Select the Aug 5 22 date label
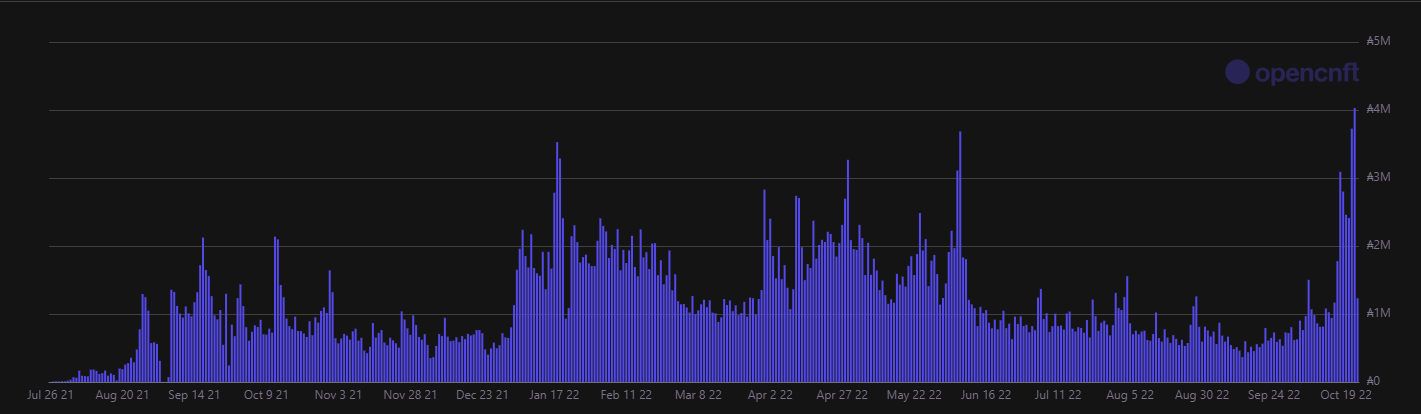Screen dimensions: 1421x414 [x=1130, y=395]
